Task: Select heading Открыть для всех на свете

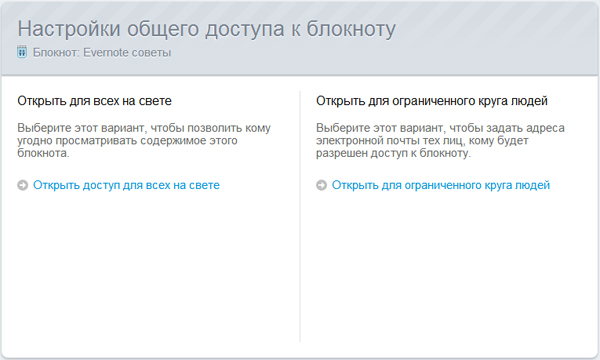Action: [x=95, y=101]
